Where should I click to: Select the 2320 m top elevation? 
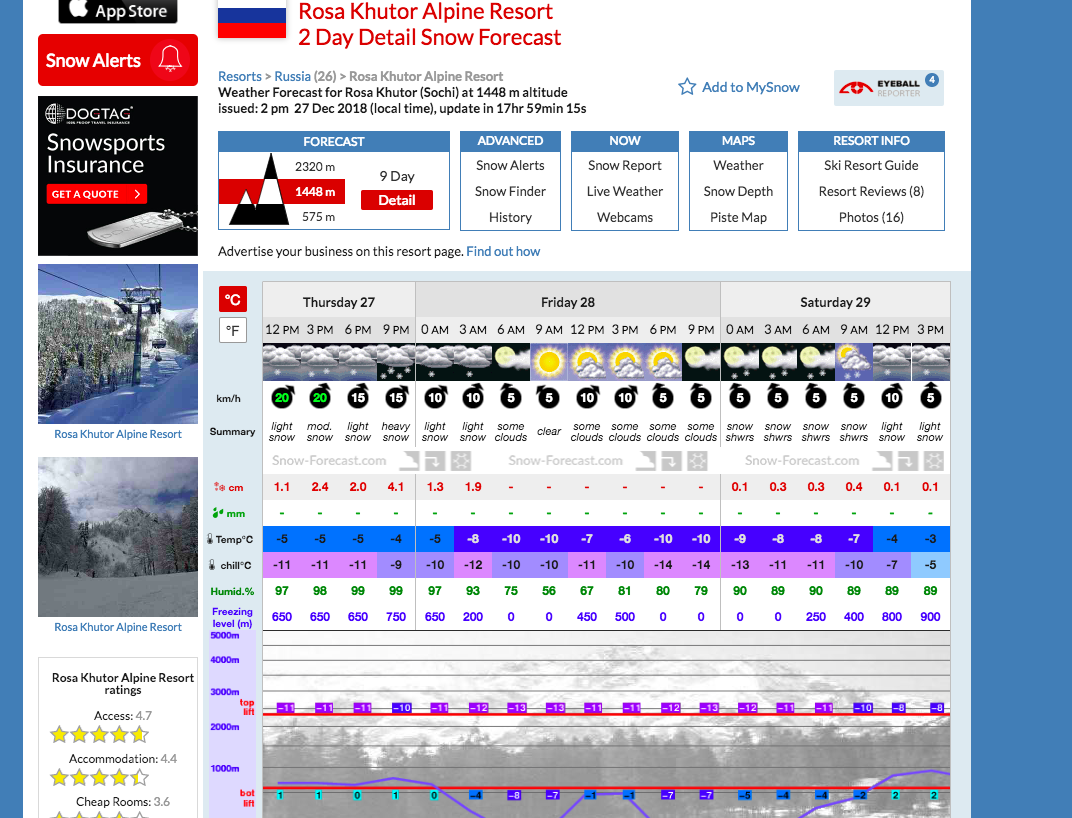click(x=314, y=166)
